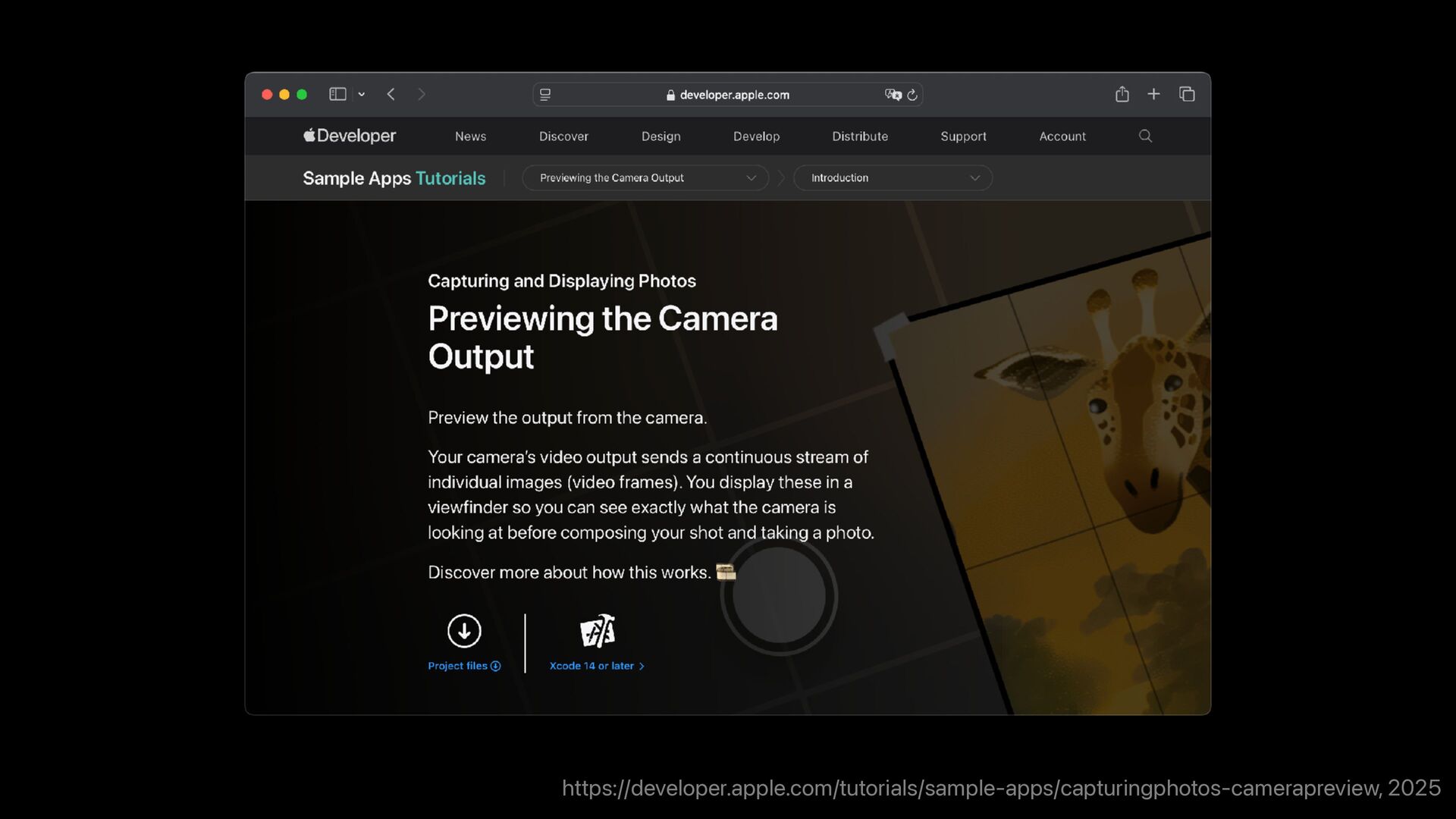Click the Apple Developer logo
The image size is (1456, 819).
(x=350, y=136)
